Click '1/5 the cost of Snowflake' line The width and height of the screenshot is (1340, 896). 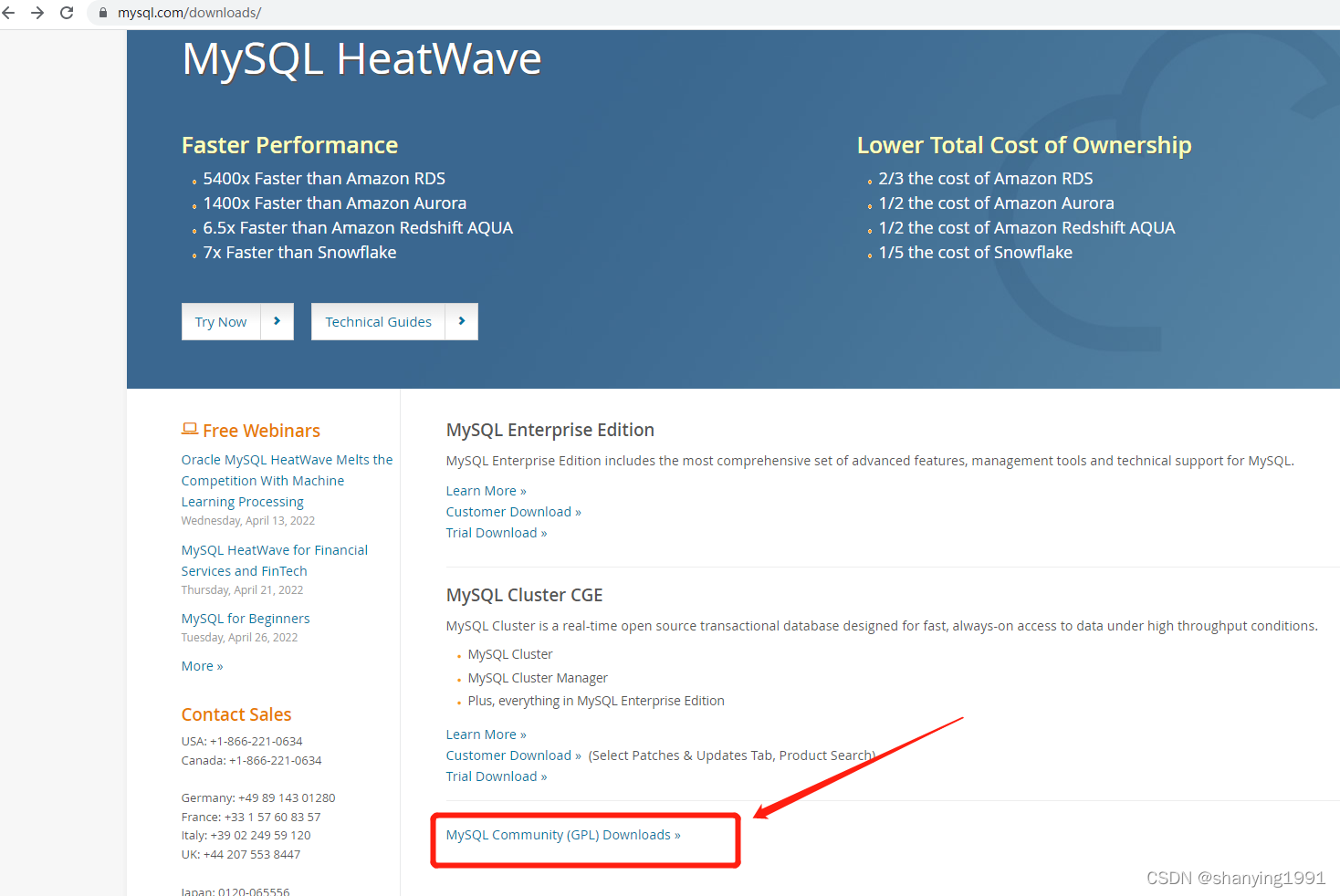click(x=975, y=253)
